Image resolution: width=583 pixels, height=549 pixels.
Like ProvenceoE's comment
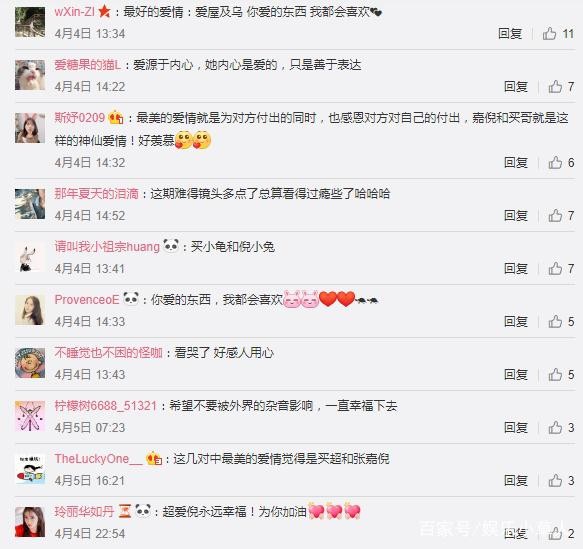(555, 322)
